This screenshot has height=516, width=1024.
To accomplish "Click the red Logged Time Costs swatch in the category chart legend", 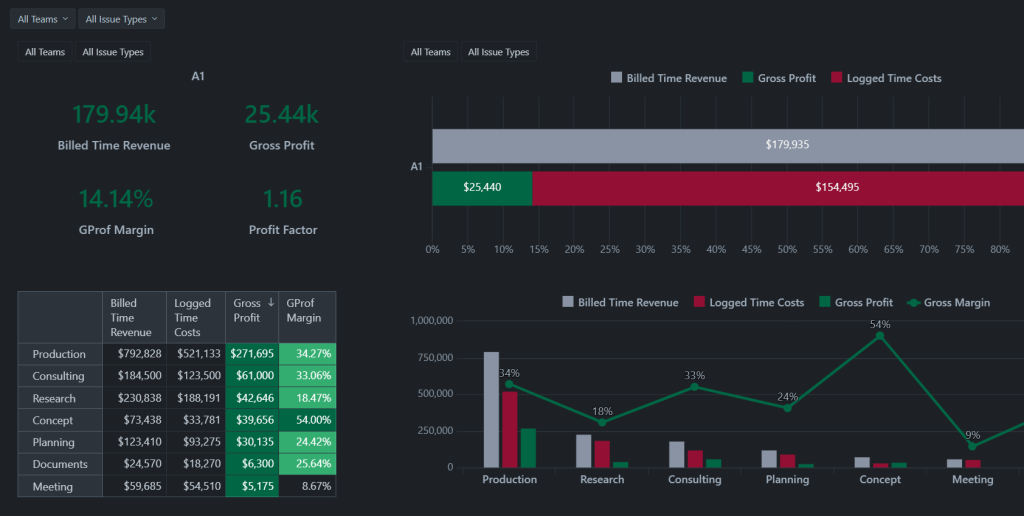I will tap(700, 302).
